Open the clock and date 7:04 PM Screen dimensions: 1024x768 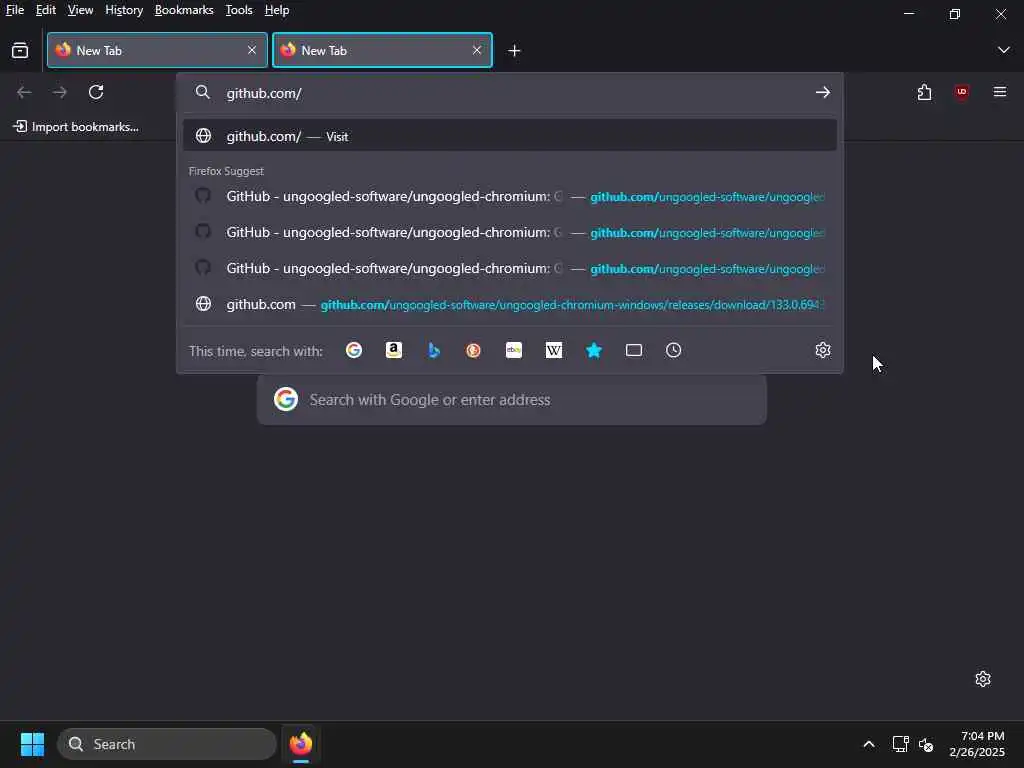[976, 744]
